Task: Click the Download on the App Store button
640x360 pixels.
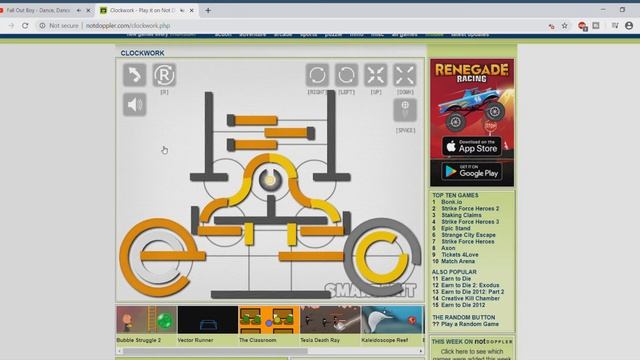Action: pyautogui.click(x=472, y=147)
